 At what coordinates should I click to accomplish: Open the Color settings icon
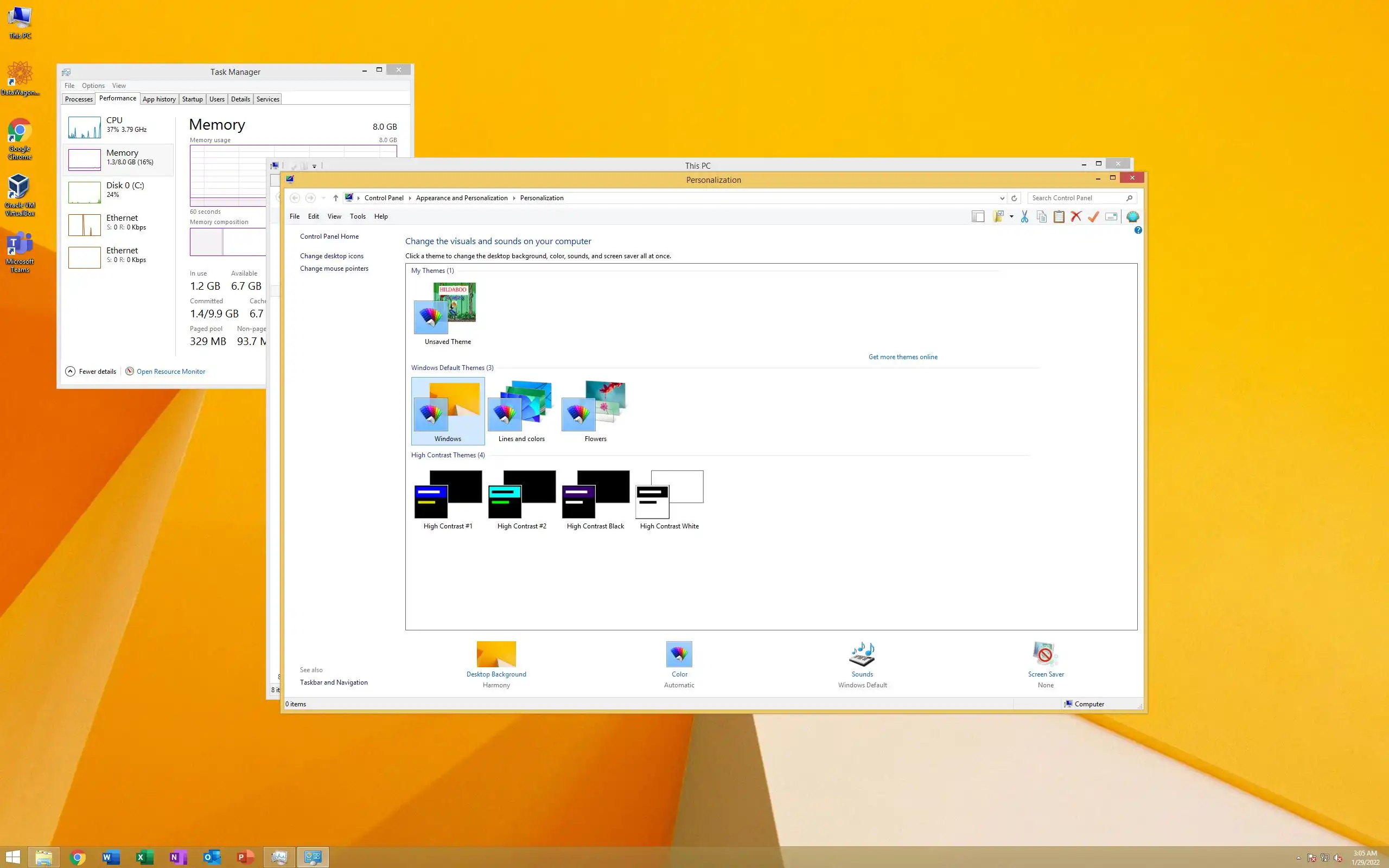tap(679, 654)
